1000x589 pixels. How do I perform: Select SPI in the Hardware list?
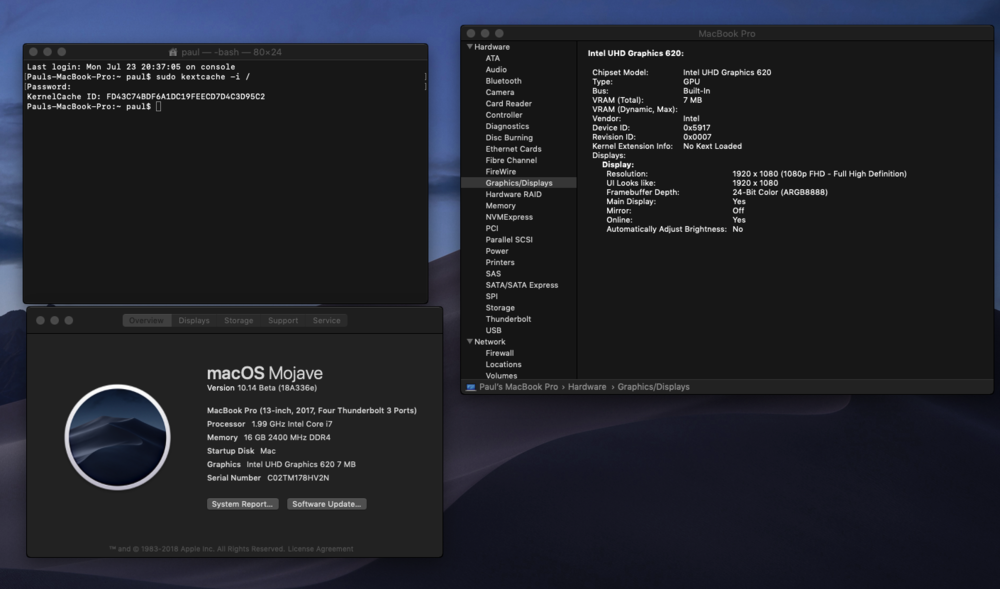click(492, 296)
